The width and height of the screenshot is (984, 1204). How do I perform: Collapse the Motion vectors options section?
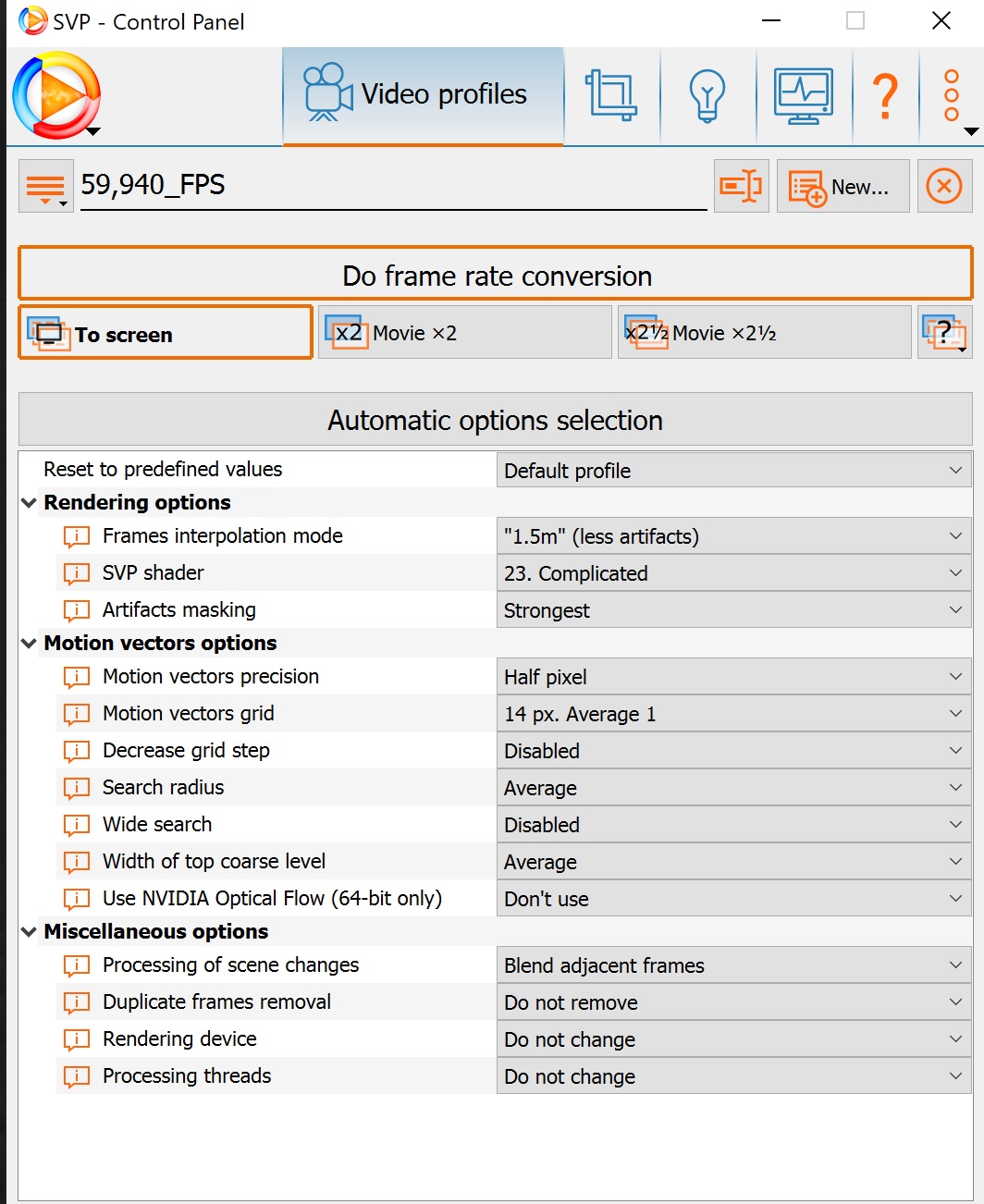pos(29,644)
